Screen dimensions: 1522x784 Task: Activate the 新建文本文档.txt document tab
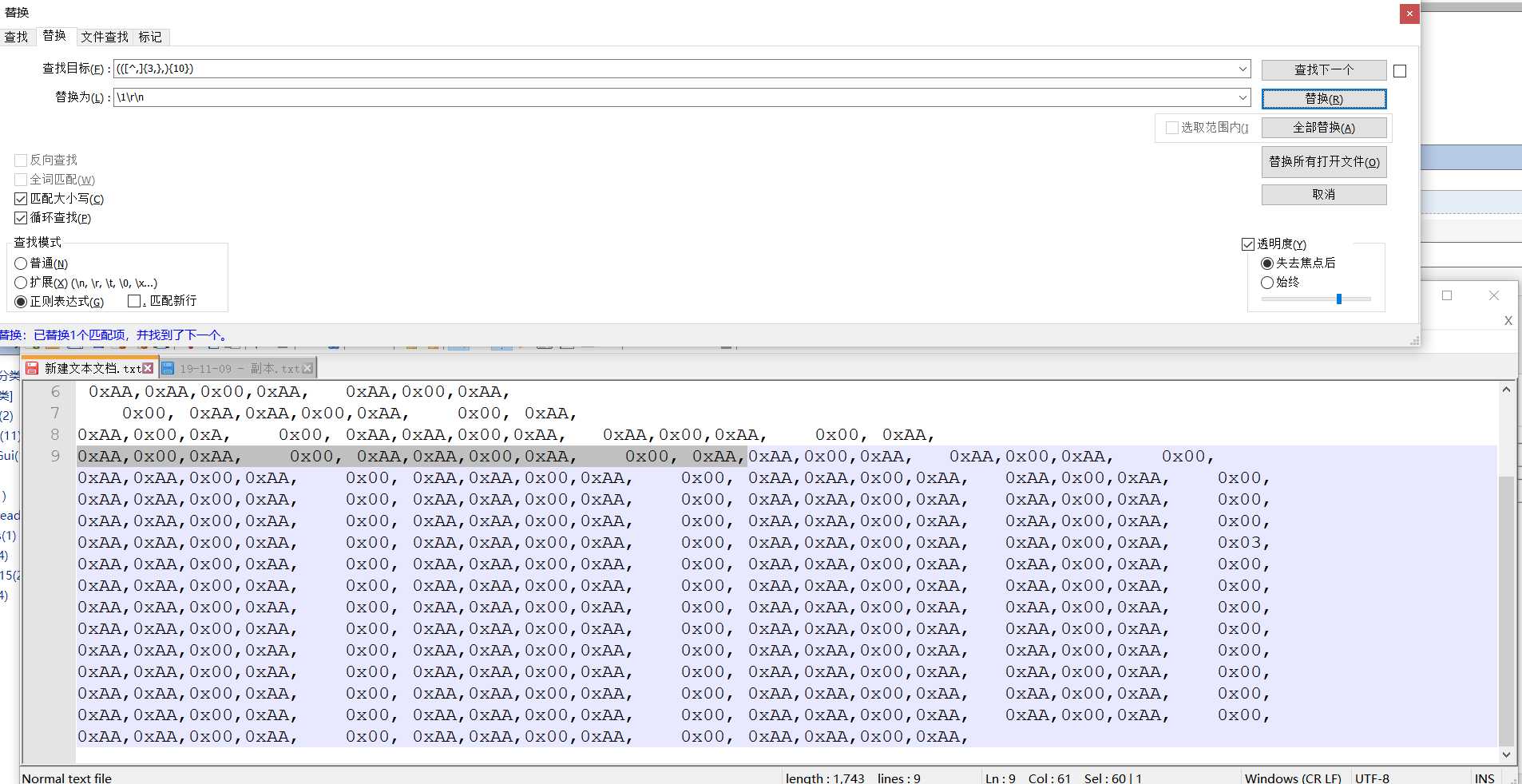(92, 368)
